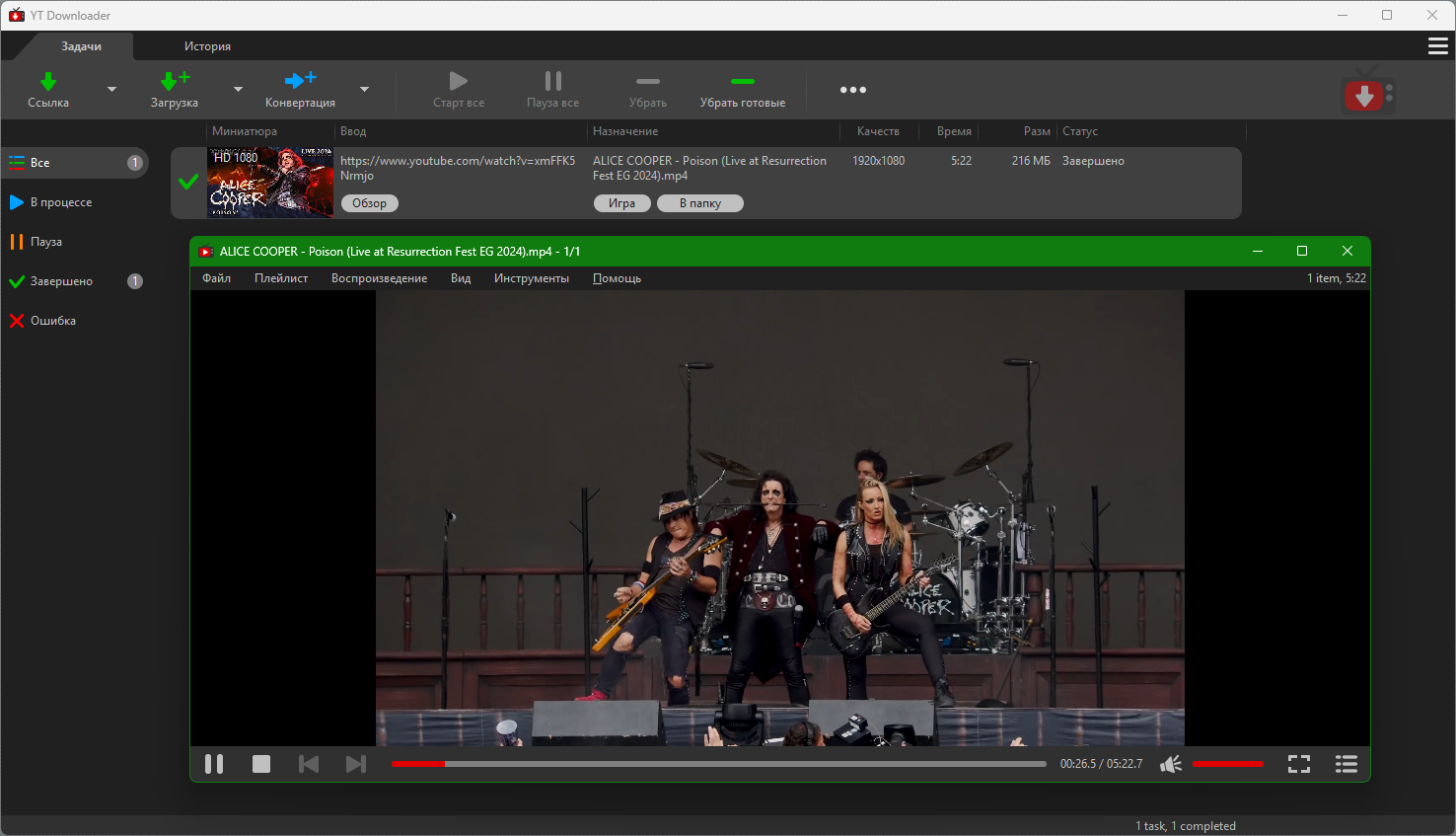
Task: Click the Старт все play icon
Action: tap(458, 81)
